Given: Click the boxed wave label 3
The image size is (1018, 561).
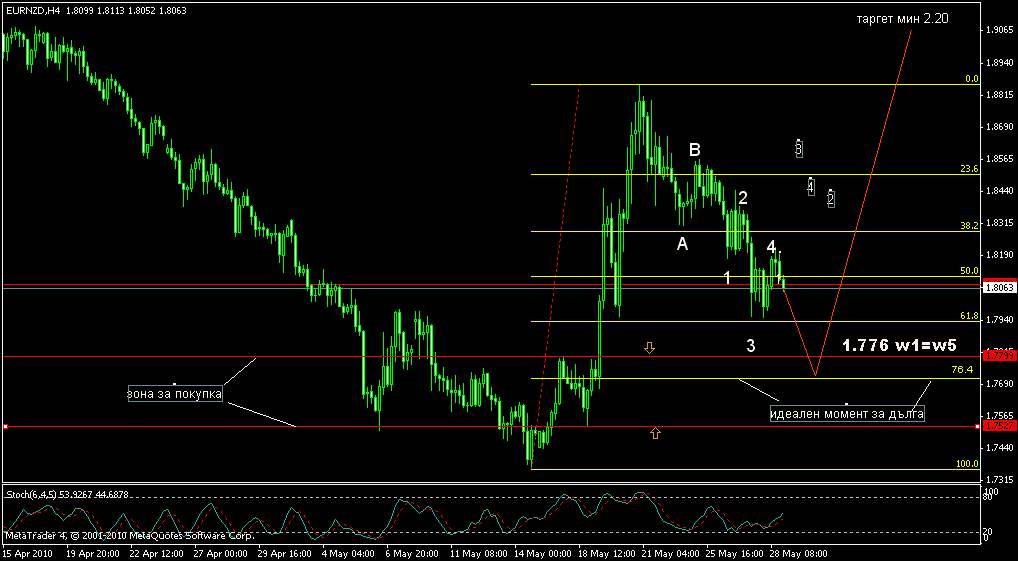Looking at the screenshot, I should pos(799,149).
